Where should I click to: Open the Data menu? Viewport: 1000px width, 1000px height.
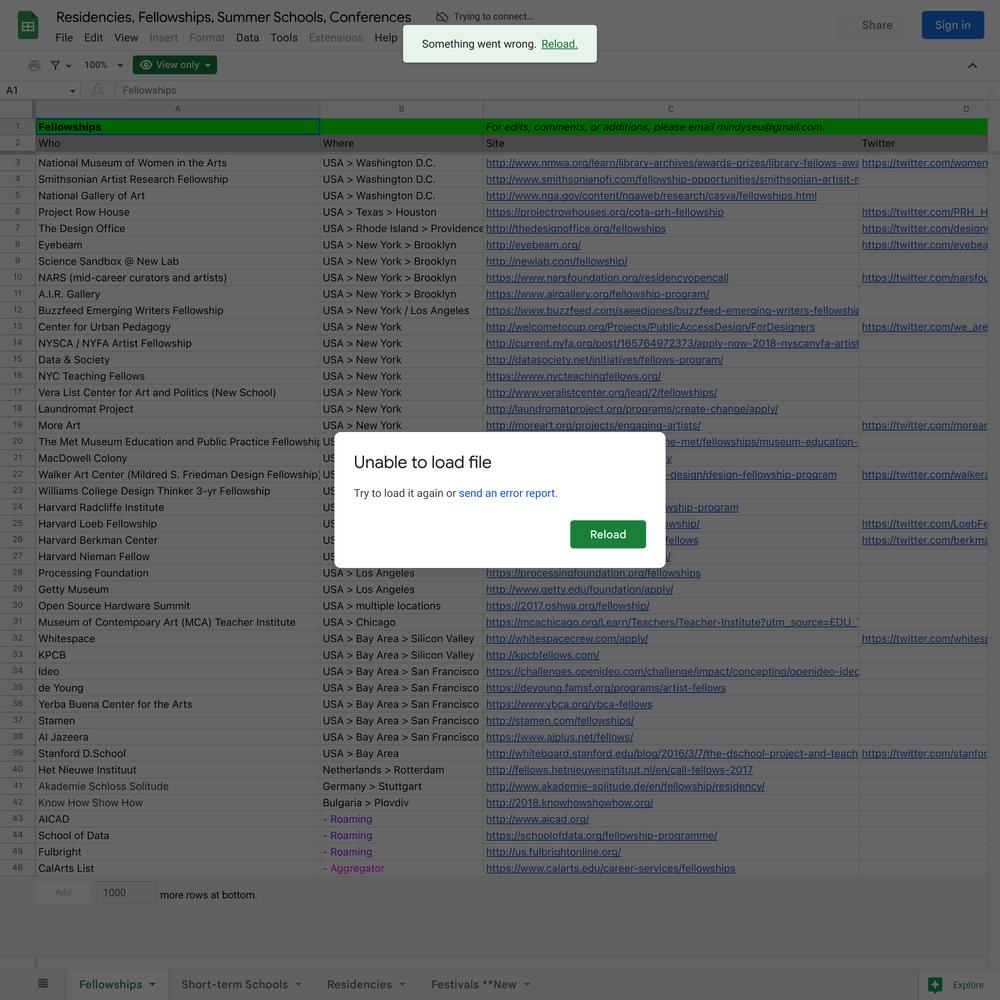[247, 38]
